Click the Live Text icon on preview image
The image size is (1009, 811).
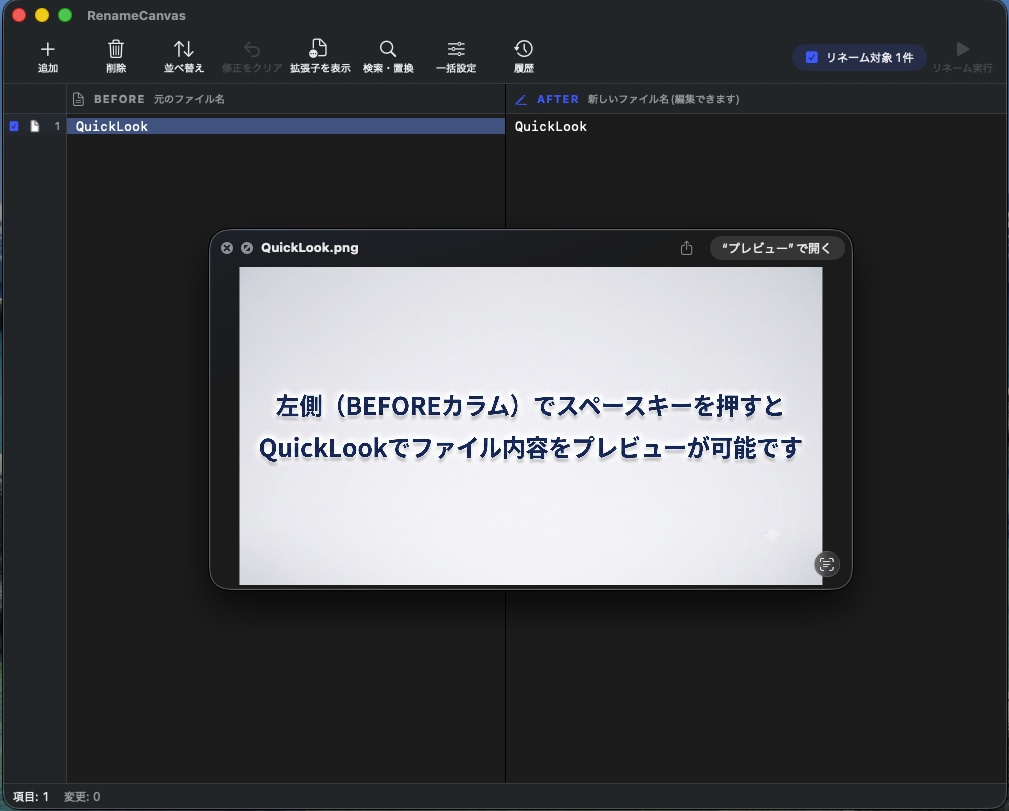point(827,564)
